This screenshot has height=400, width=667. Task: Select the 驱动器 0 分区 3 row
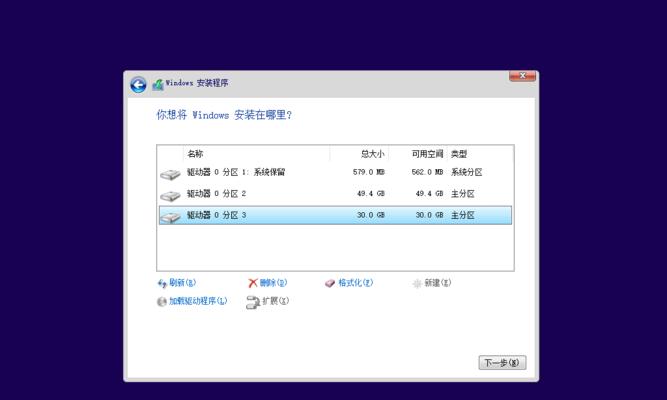point(335,215)
